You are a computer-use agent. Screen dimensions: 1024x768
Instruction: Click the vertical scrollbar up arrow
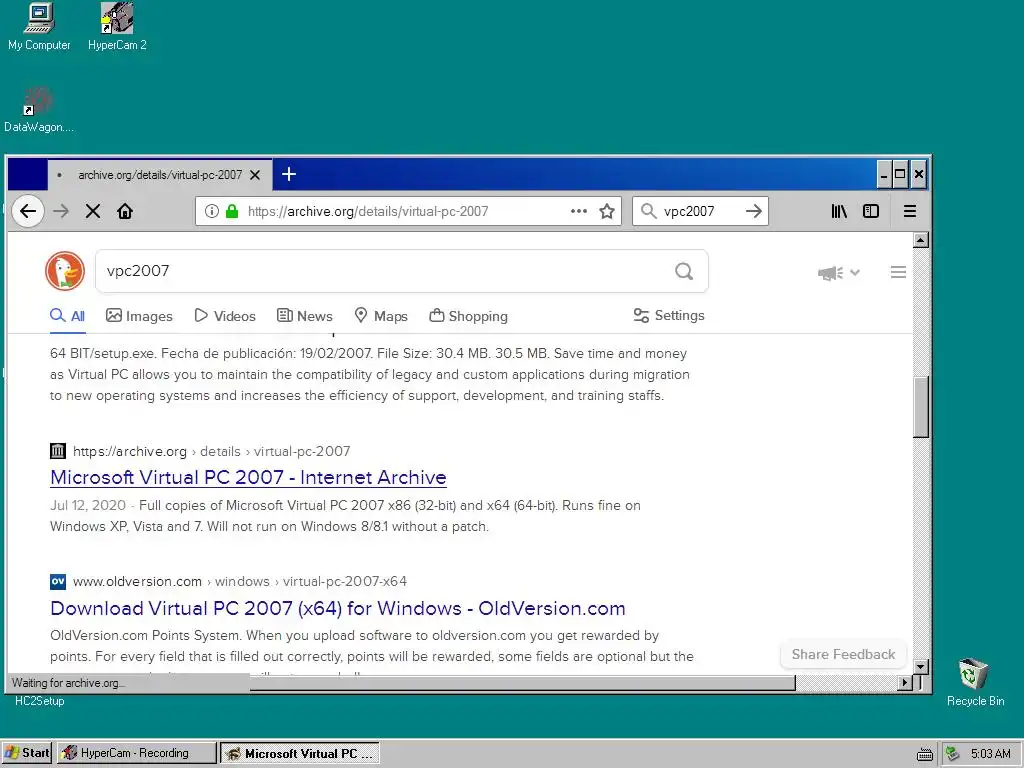click(x=920, y=240)
